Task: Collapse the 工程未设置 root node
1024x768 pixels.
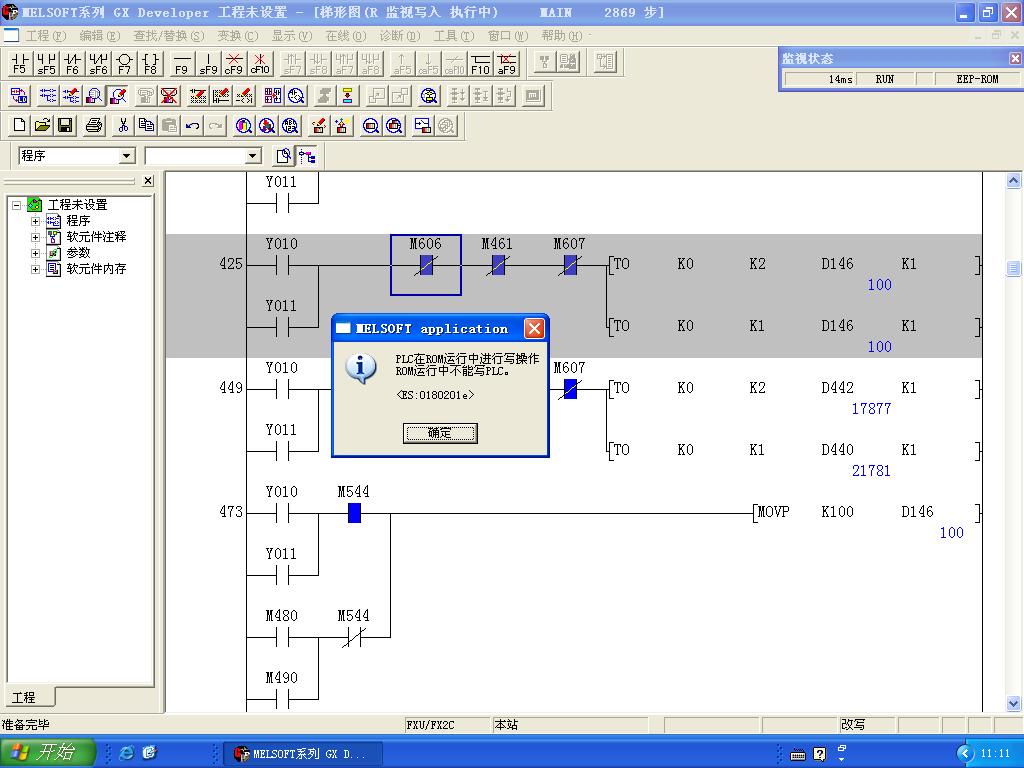Action: pos(17,205)
